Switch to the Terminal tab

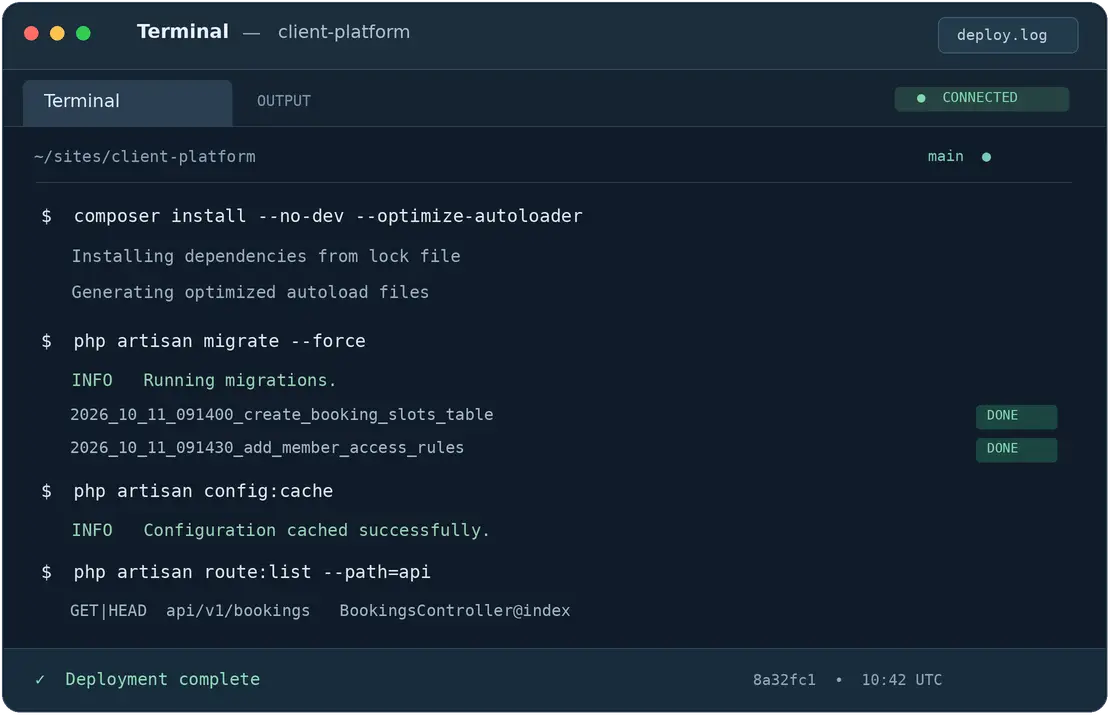(x=127, y=102)
